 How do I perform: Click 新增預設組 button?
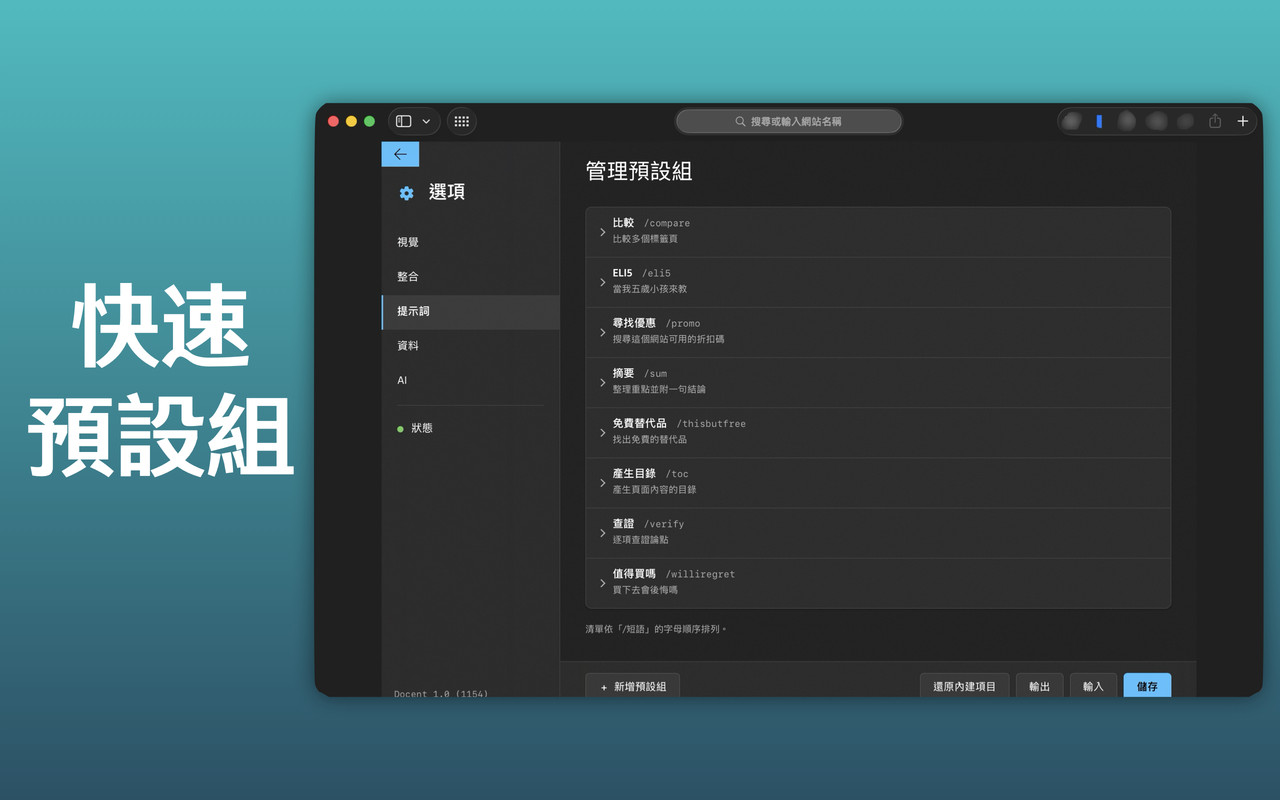point(633,686)
